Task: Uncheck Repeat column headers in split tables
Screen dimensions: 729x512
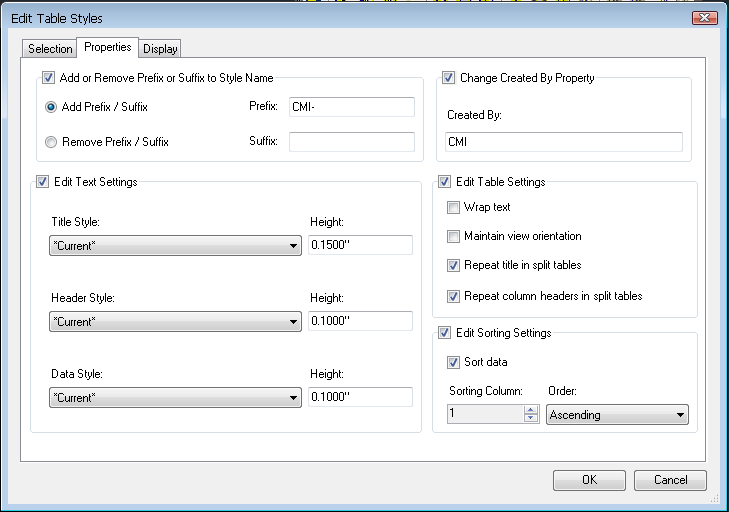Action: tap(454, 297)
